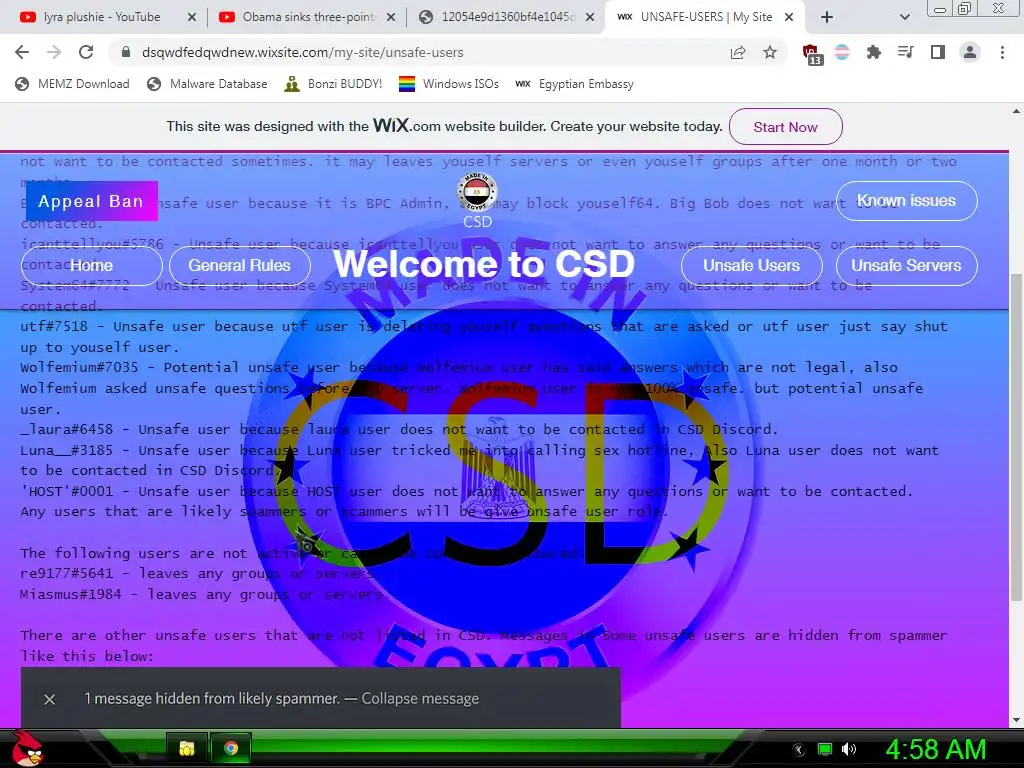Image resolution: width=1024 pixels, height=768 pixels.
Task: Go to Home page of CSD
Action: 91,265
